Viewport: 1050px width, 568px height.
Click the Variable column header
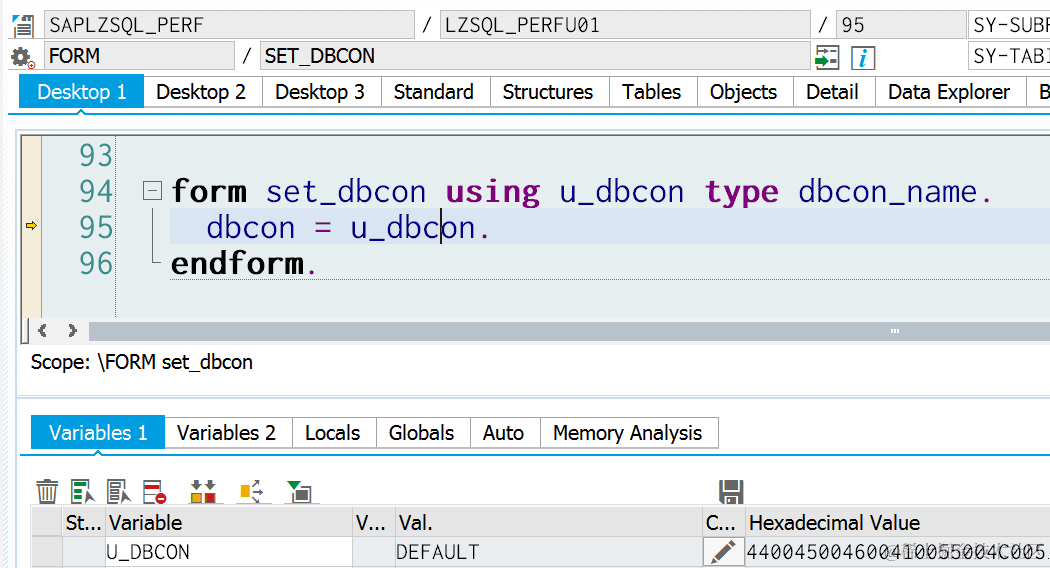[228, 522]
